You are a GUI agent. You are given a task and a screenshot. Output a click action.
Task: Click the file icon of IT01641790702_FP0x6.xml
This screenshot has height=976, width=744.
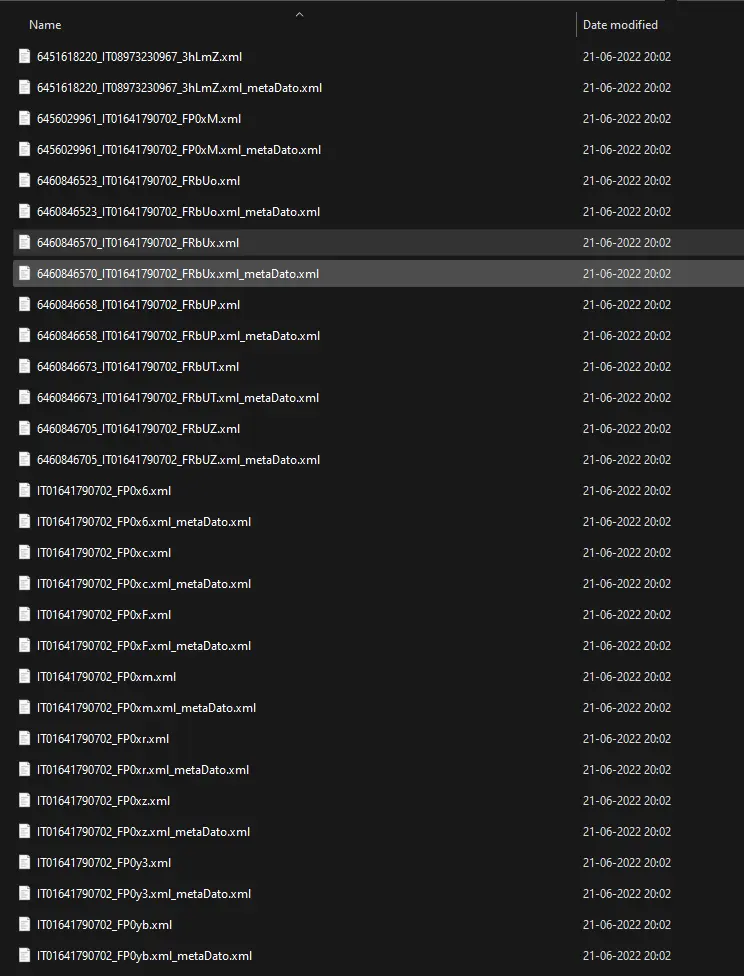point(25,491)
